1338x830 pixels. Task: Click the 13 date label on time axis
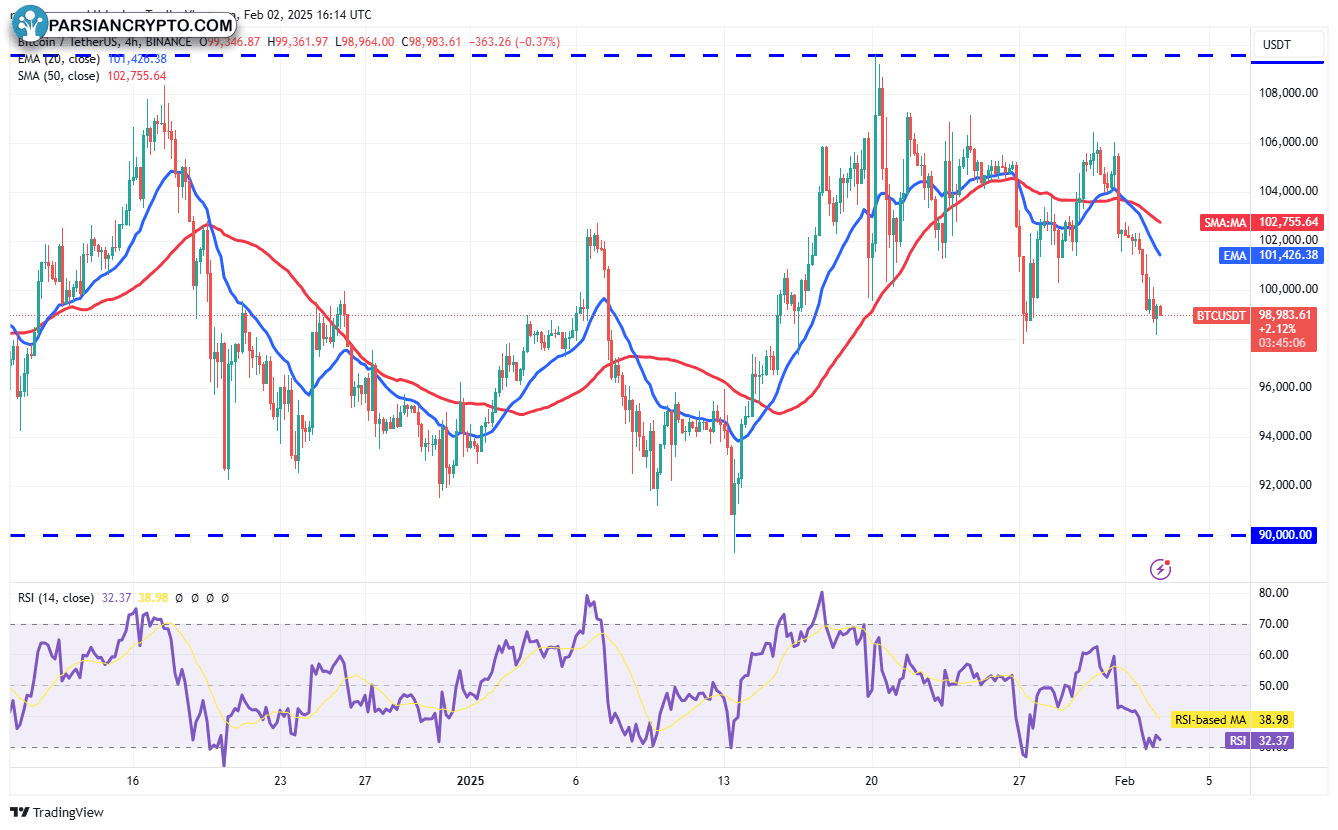(x=724, y=780)
